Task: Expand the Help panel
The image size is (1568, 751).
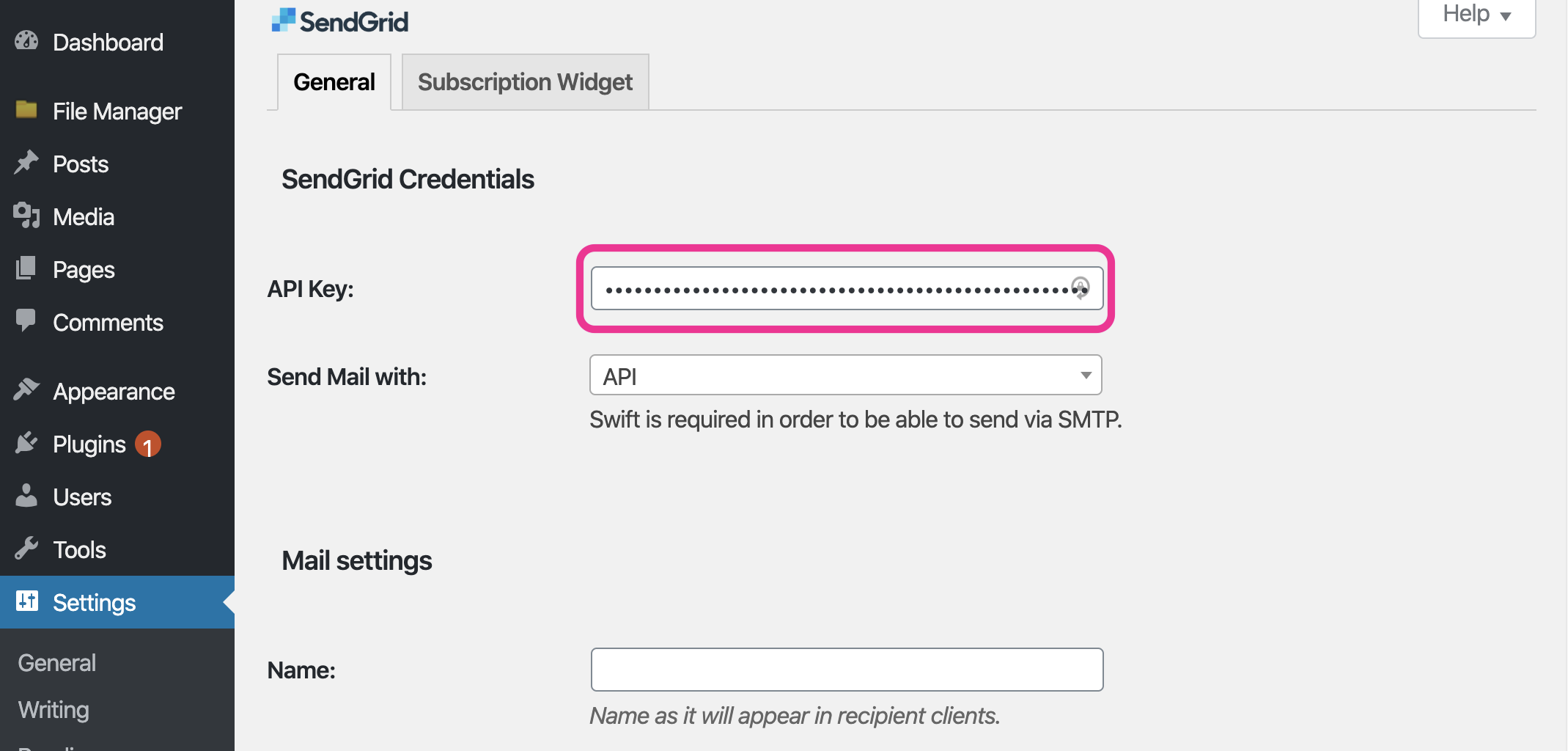Action: pyautogui.click(x=1475, y=14)
